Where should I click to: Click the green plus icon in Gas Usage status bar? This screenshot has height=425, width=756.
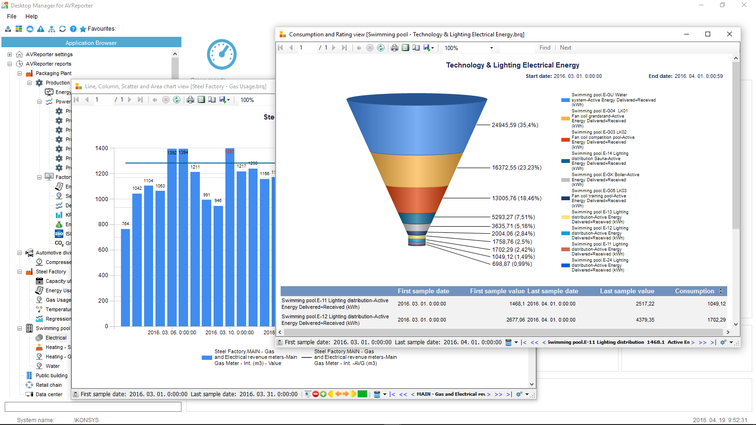pos(323,394)
